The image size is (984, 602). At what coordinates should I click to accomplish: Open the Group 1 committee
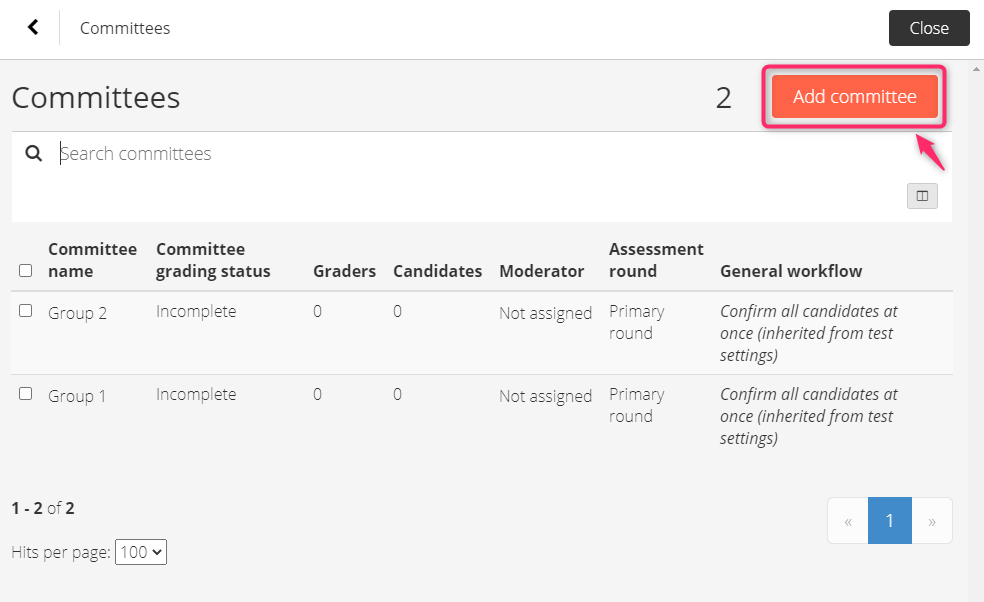pyautogui.click(x=77, y=395)
